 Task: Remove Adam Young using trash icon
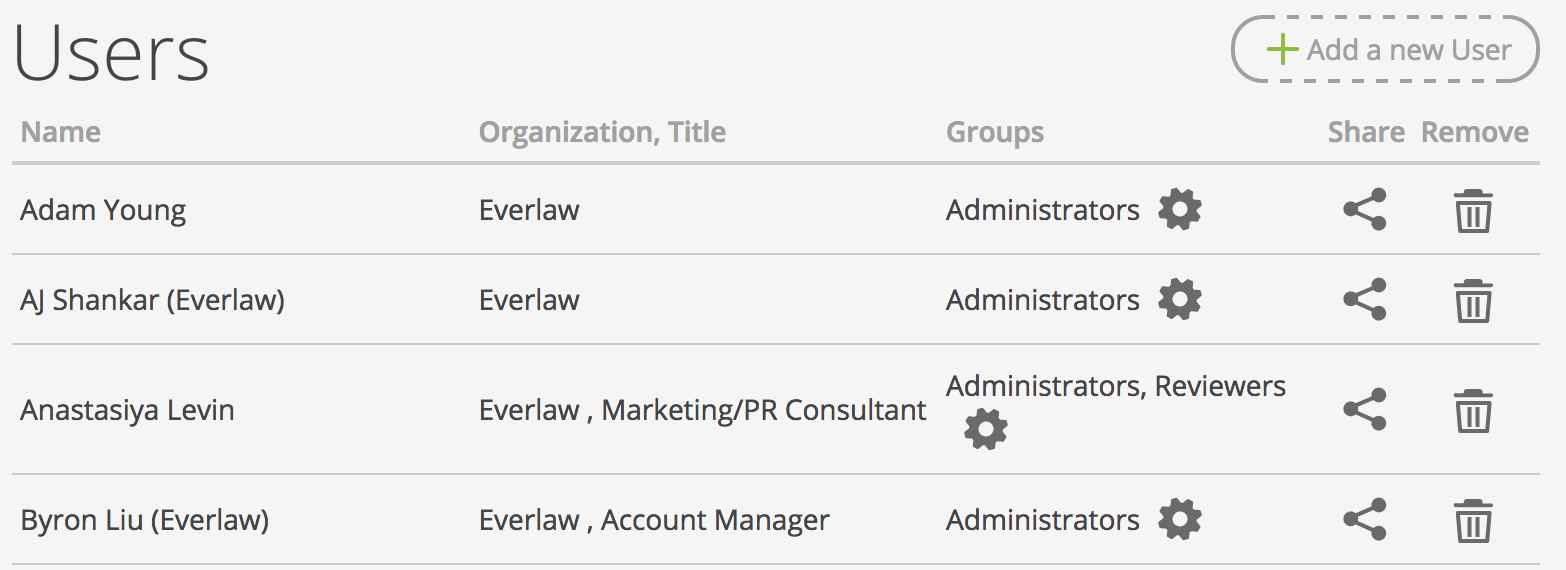[1473, 211]
